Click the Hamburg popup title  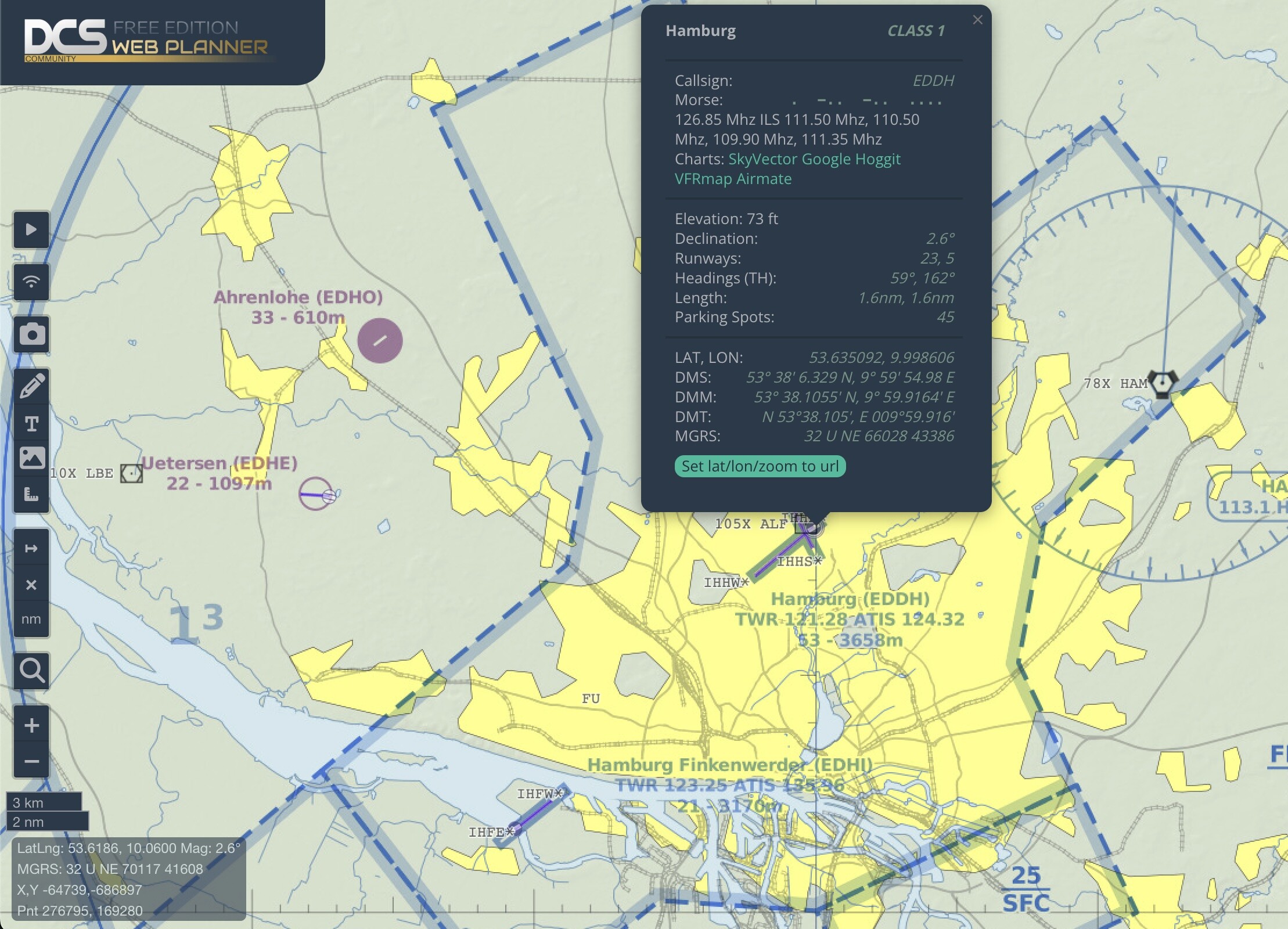[700, 31]
